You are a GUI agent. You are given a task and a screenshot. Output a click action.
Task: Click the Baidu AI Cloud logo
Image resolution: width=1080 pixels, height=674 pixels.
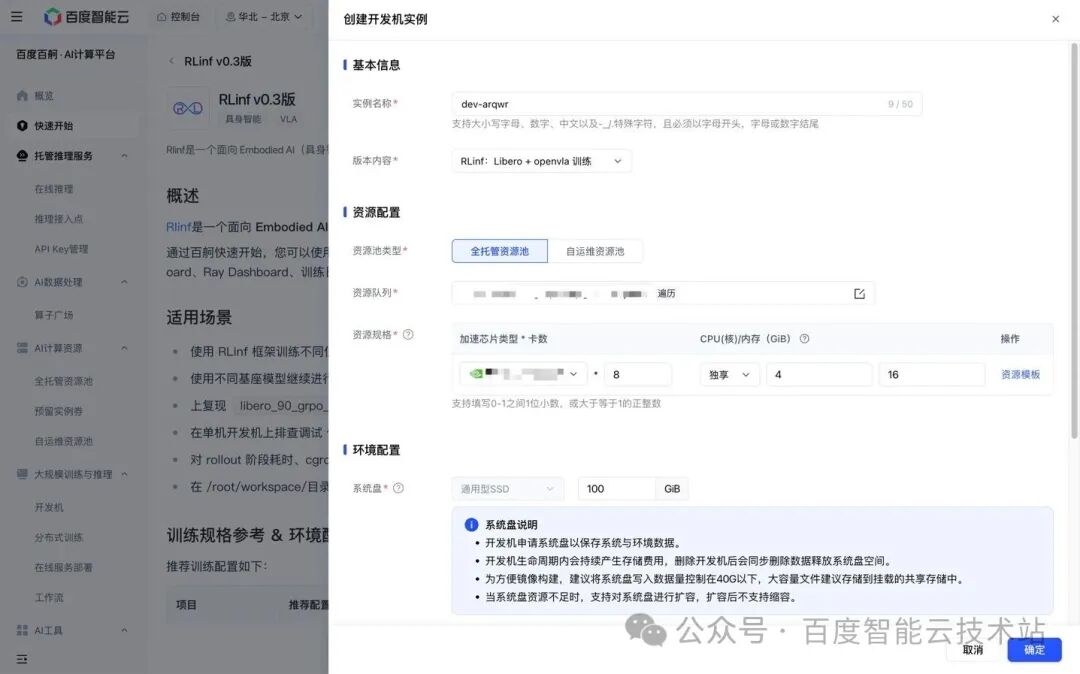pyautogui.click(x=86, y=17)
